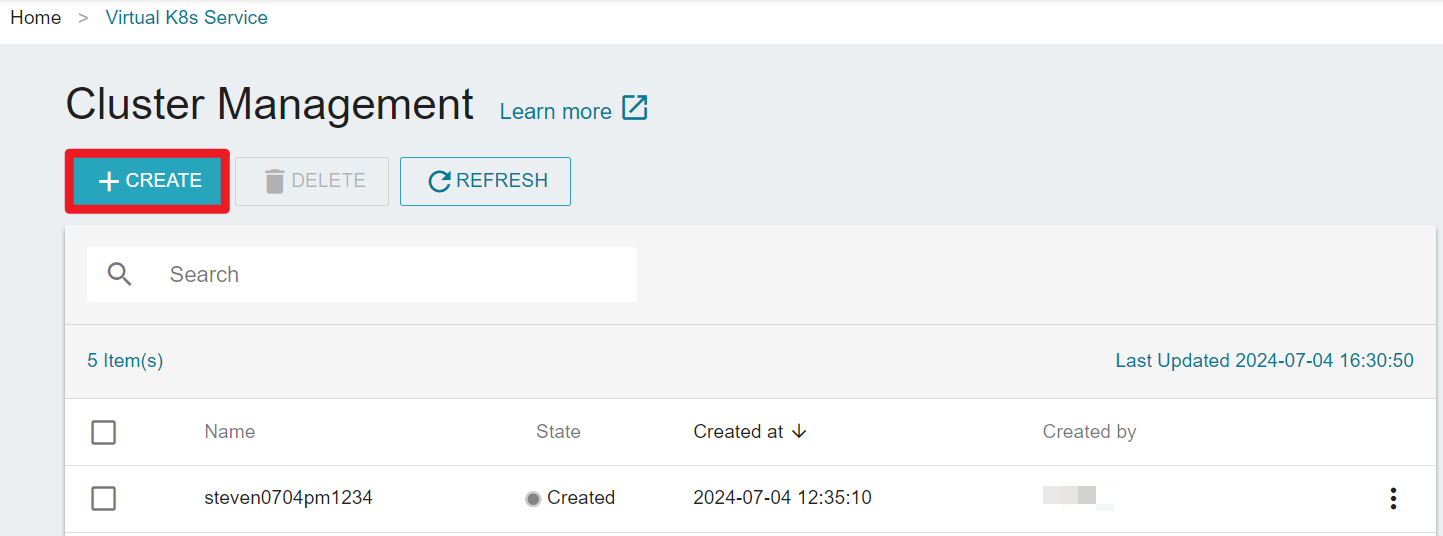The image size is (1443, 536).
Task: Open the Virtual K8s Service breadcrumb
Action: tap(187, 18)
